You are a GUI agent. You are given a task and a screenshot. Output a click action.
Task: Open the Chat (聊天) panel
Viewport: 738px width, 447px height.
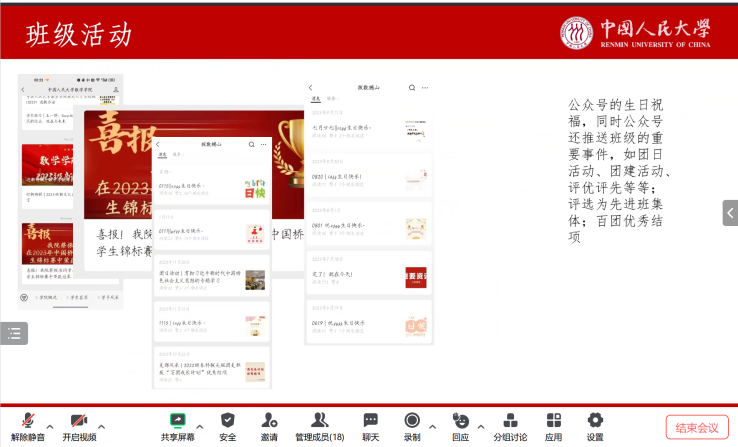(x=370, y=421)
